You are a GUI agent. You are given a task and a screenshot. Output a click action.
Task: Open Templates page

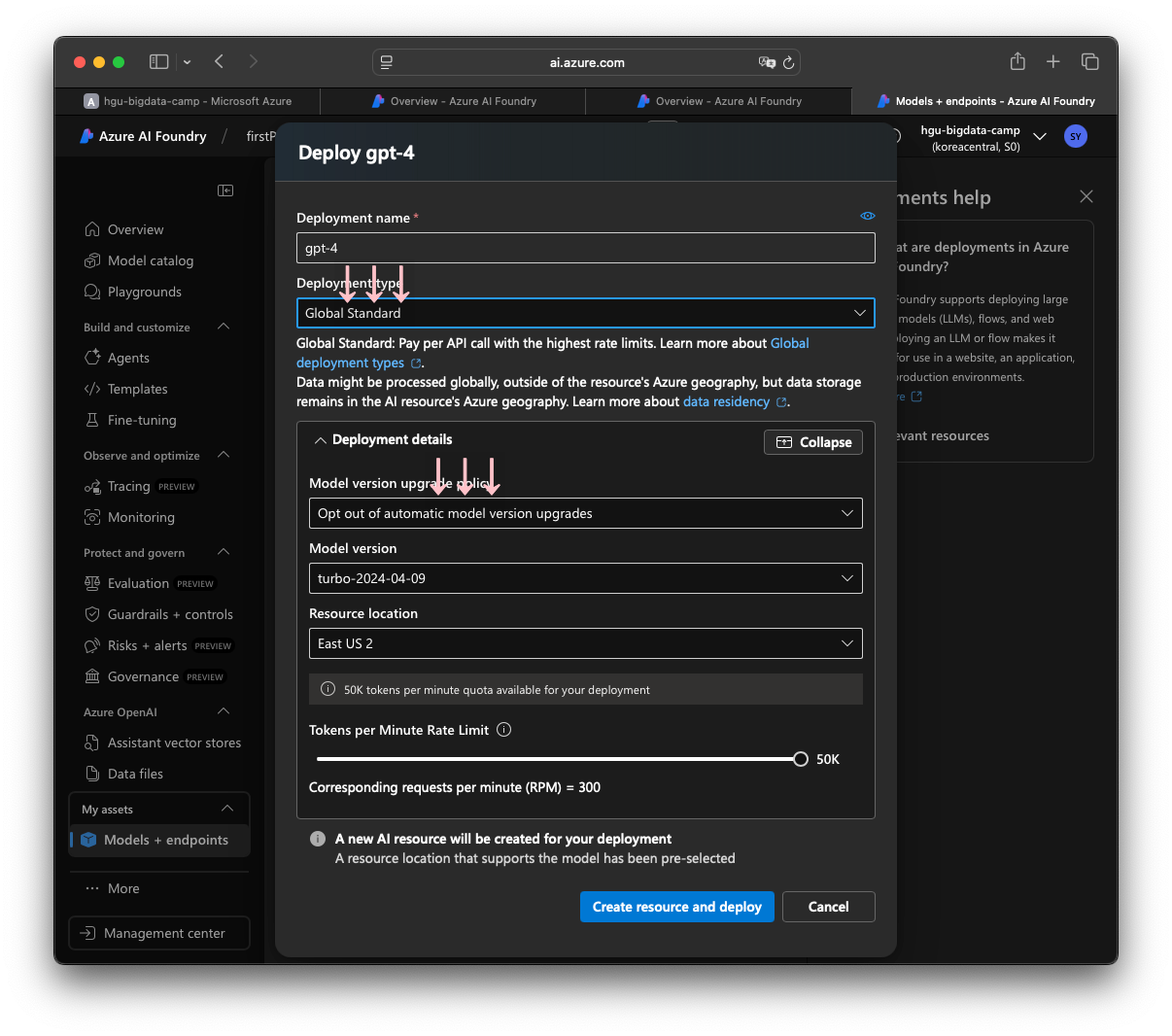point(125,389)
